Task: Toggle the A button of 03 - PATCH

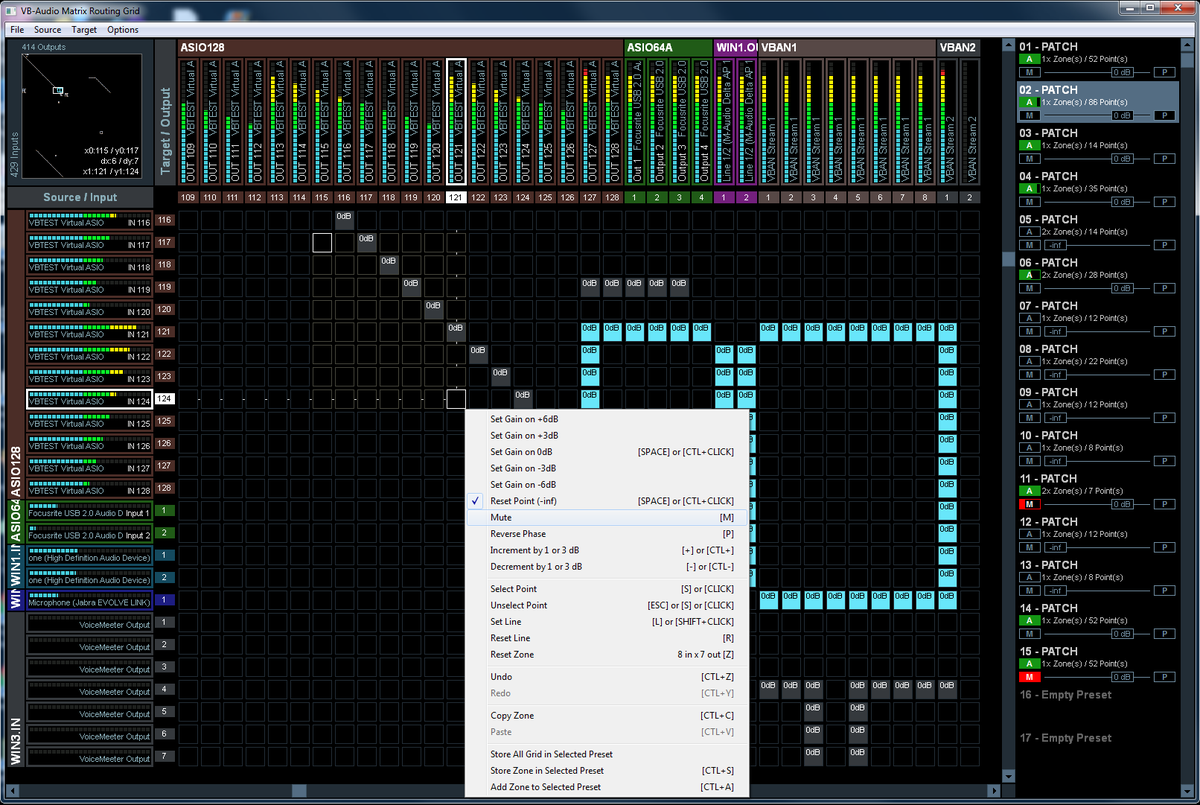Action: (x=1028, y=145)
